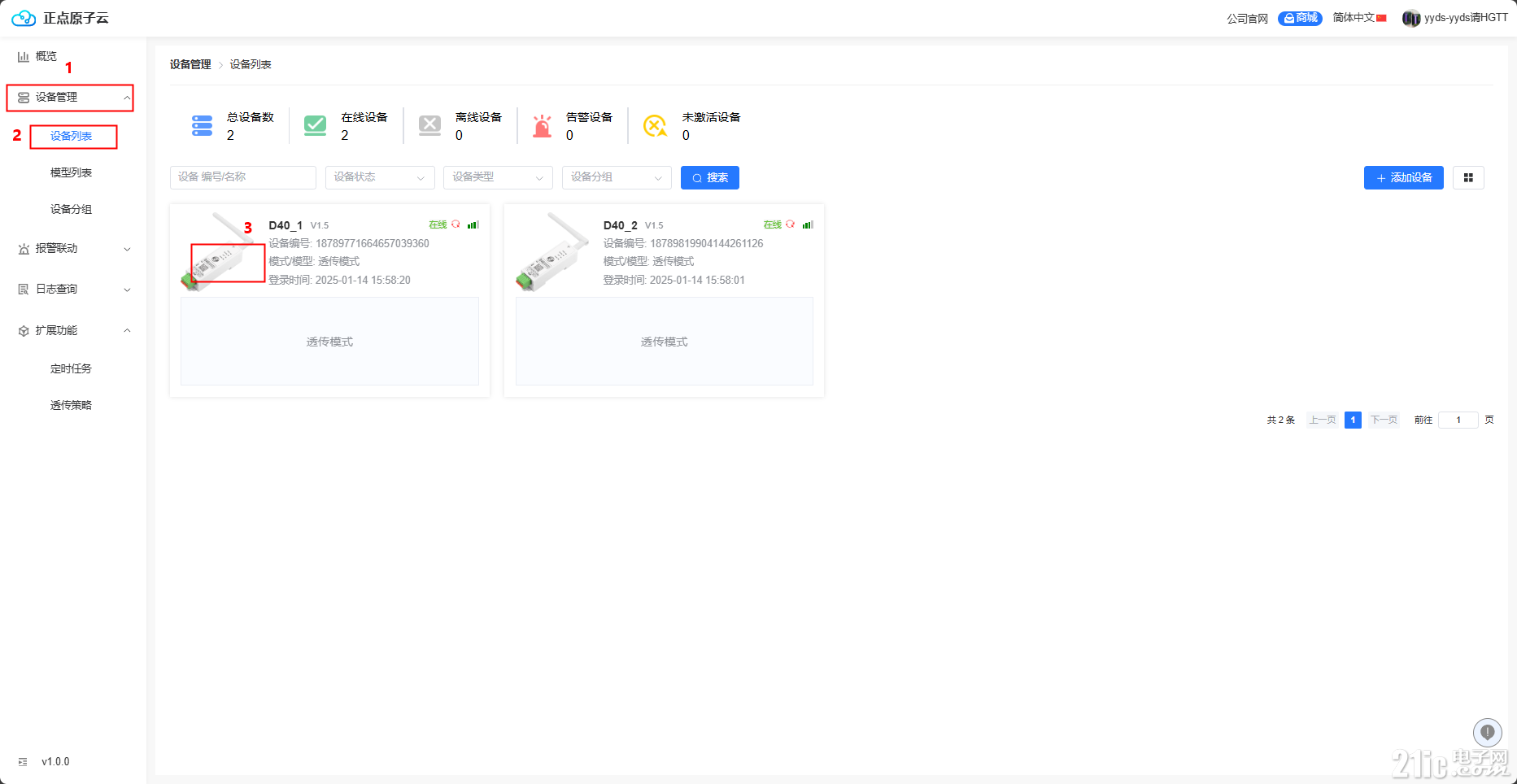Click the 搜索 search button
Image resolution: width=1517 pixels, height=784 pixels.
710,178
